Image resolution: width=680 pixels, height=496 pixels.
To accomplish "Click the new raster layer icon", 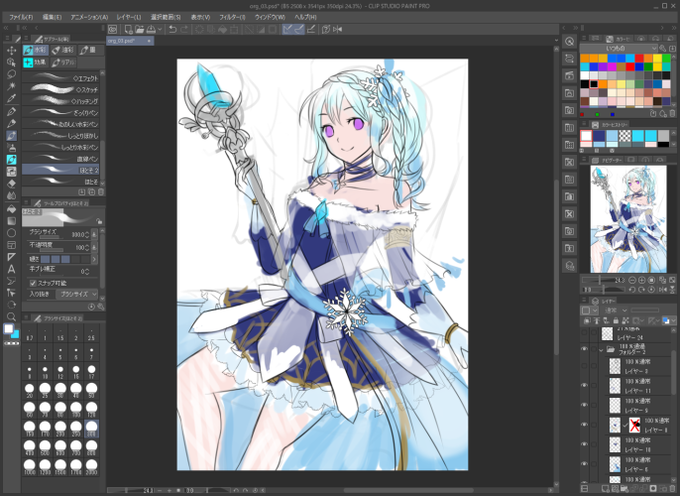I will [605, 489].
